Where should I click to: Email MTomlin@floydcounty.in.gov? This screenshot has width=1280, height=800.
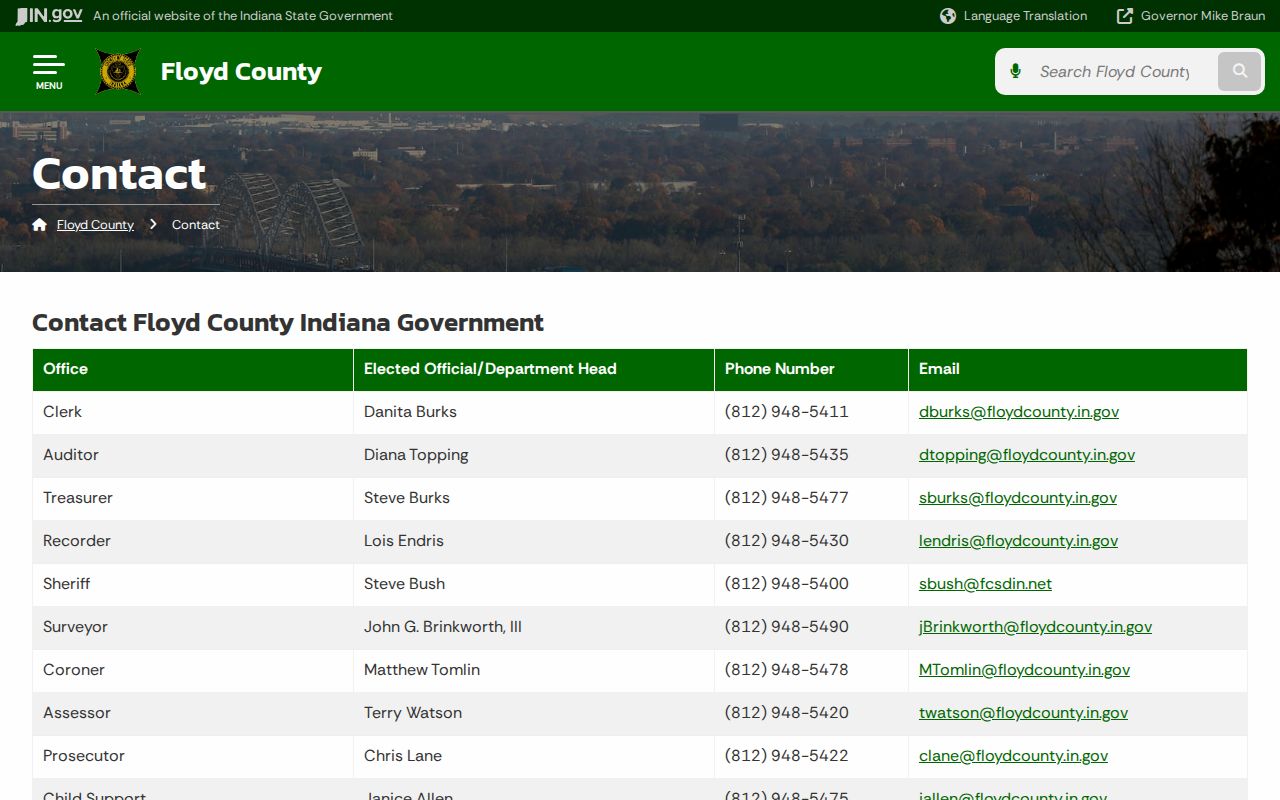tap(1024, 670)
